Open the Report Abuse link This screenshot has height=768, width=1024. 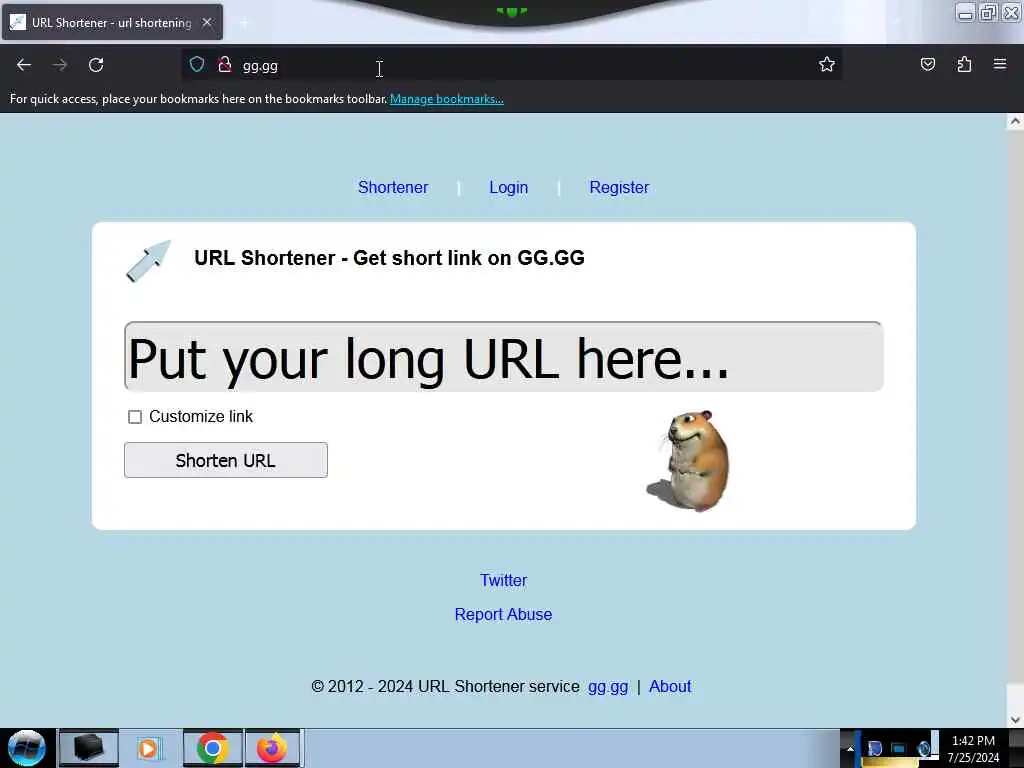click(504, 615)
